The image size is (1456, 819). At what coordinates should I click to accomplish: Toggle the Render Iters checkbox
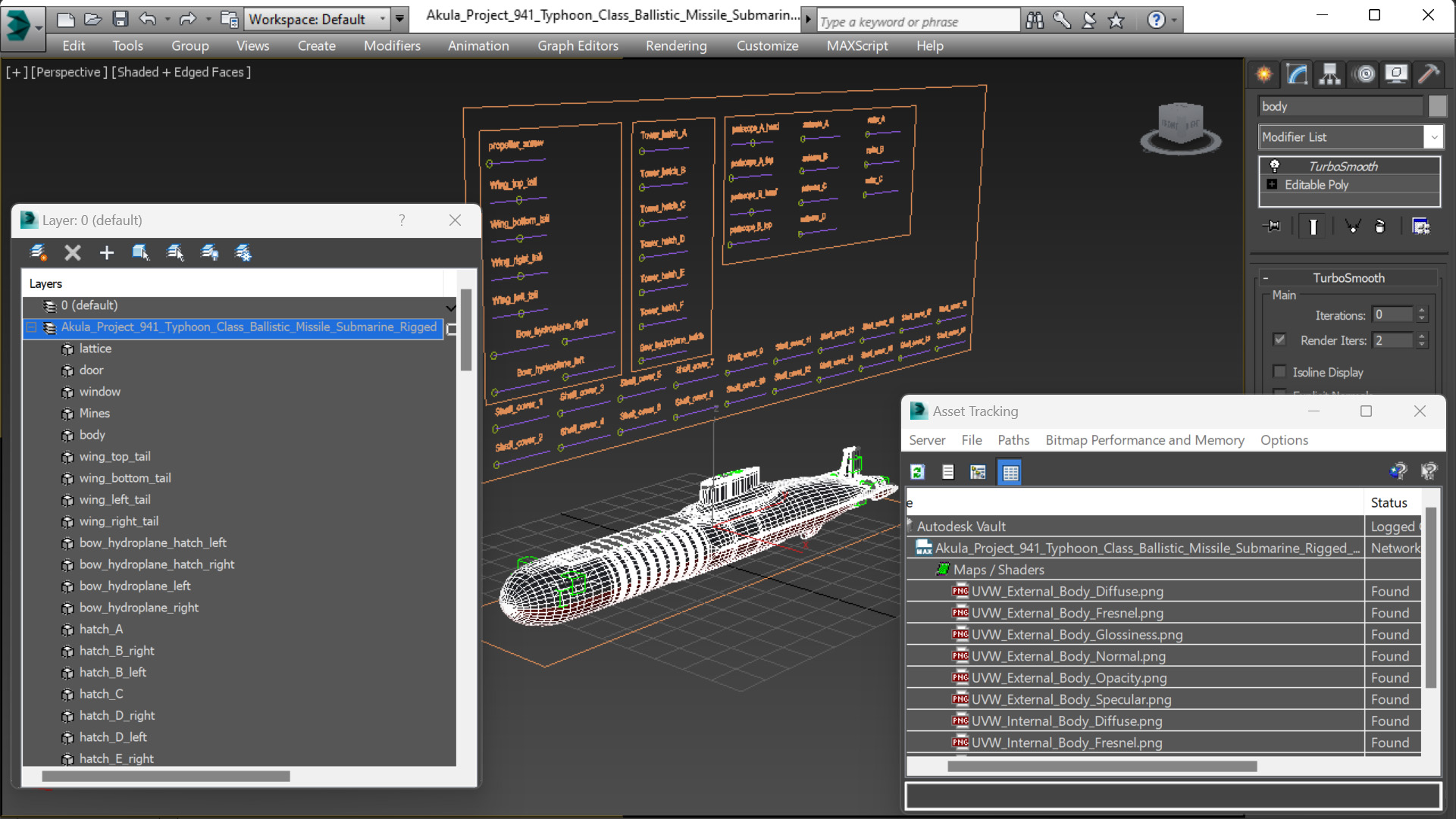click(x=1279, y=339)
